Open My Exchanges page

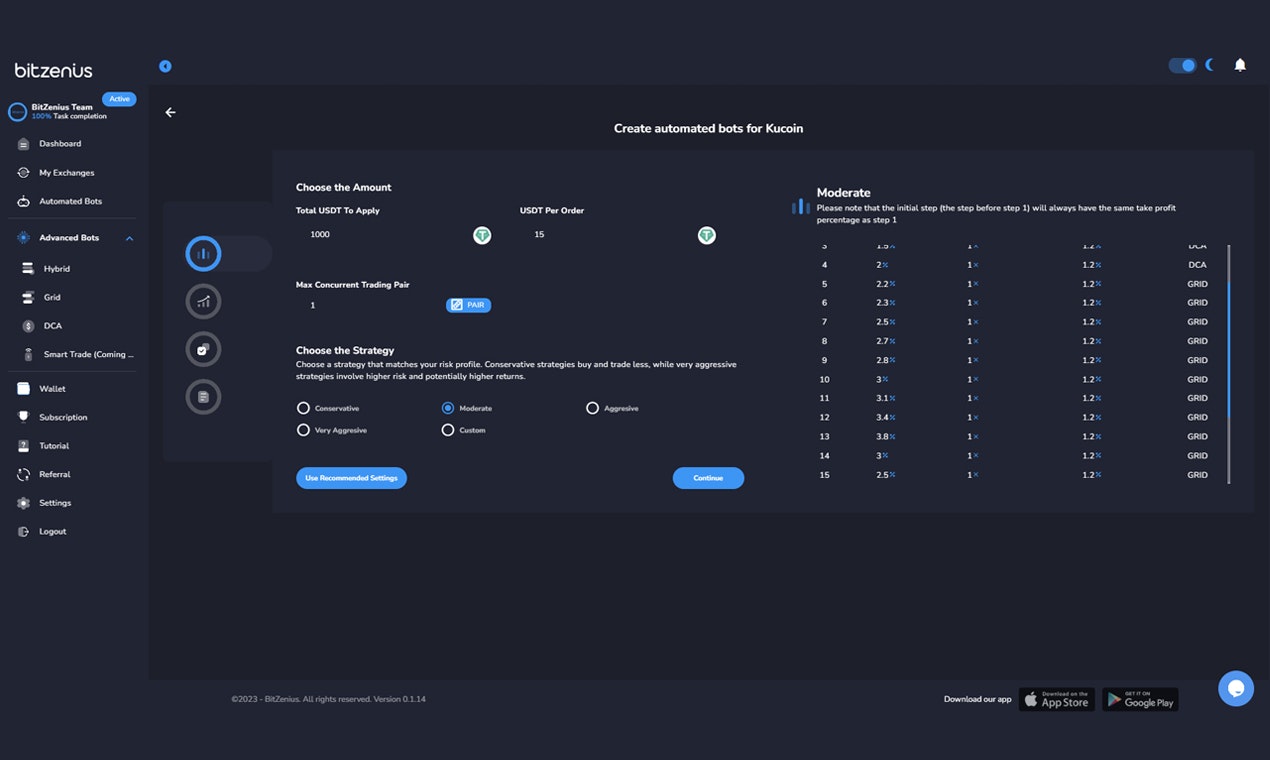point(66,173)
